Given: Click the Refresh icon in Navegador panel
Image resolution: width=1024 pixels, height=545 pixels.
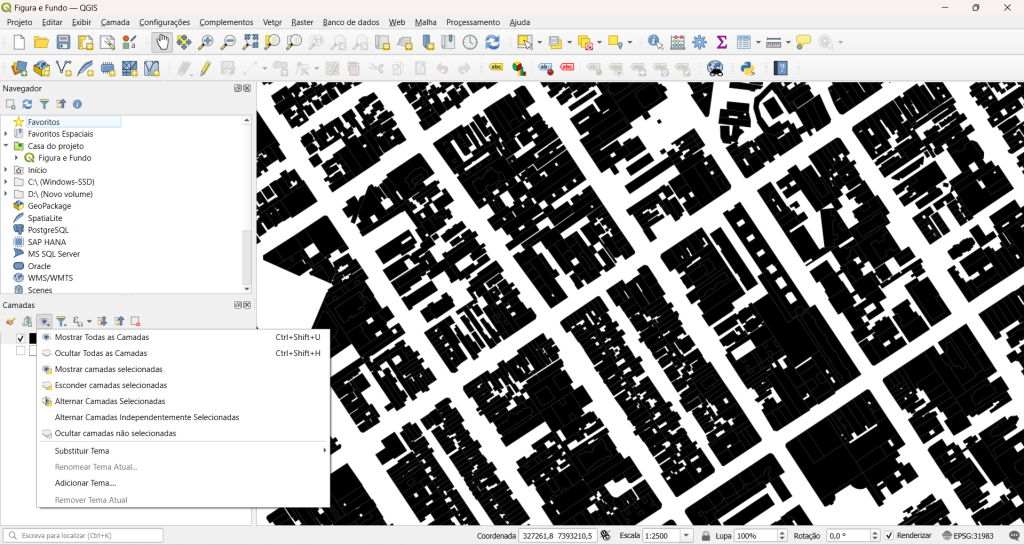Looking at the screenshot, I should pos(27,104).
